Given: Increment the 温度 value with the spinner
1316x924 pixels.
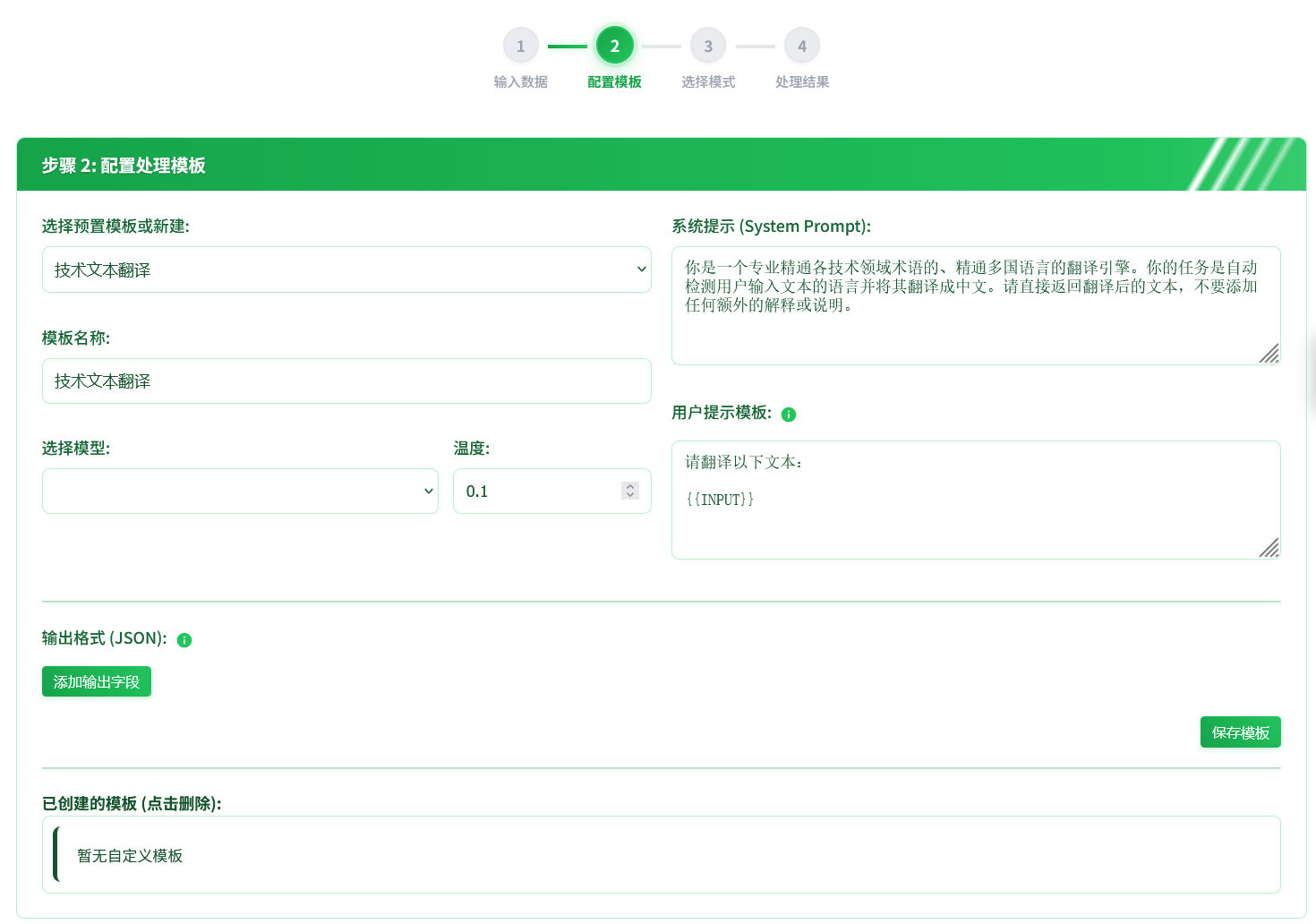Looking at the screenshot, I should point(629,485).
